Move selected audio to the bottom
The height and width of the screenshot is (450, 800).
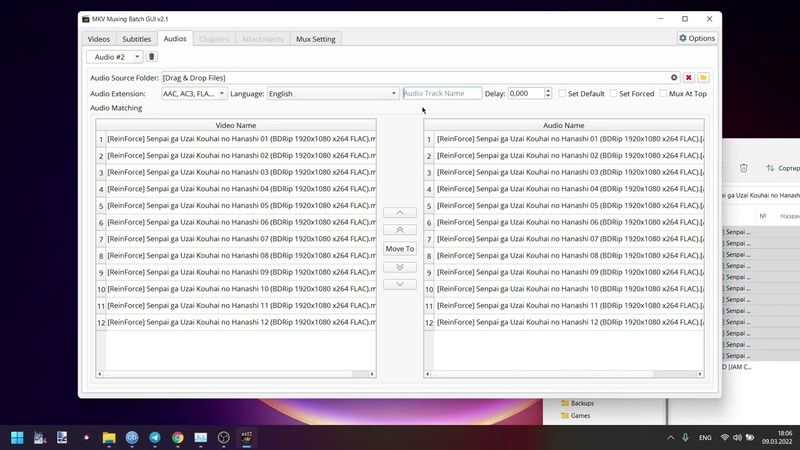click(400, 267)
